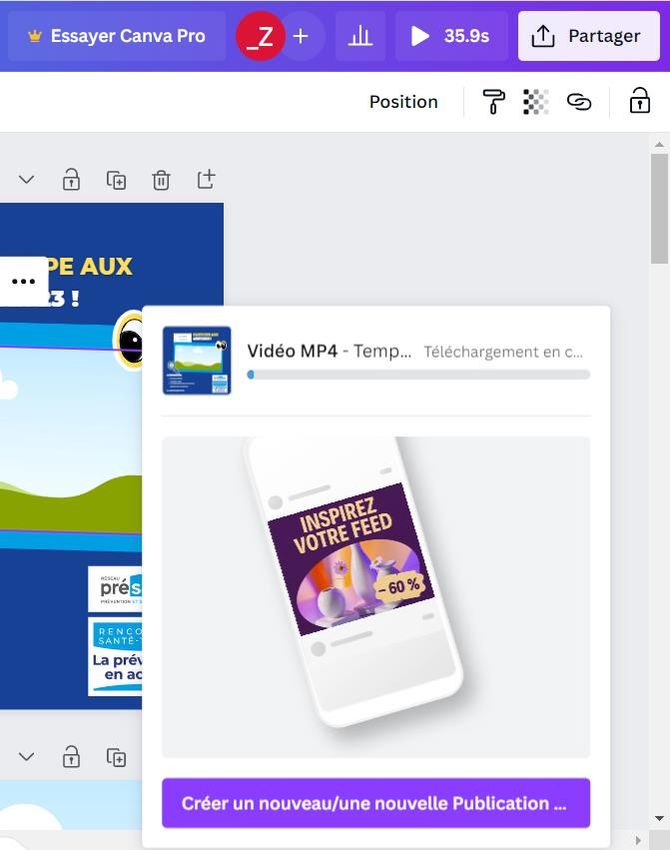Click the link chain icon
Image resolution: width=670 pixels, height=850 pixels.
pyautogui.click(x=579, y=102)
